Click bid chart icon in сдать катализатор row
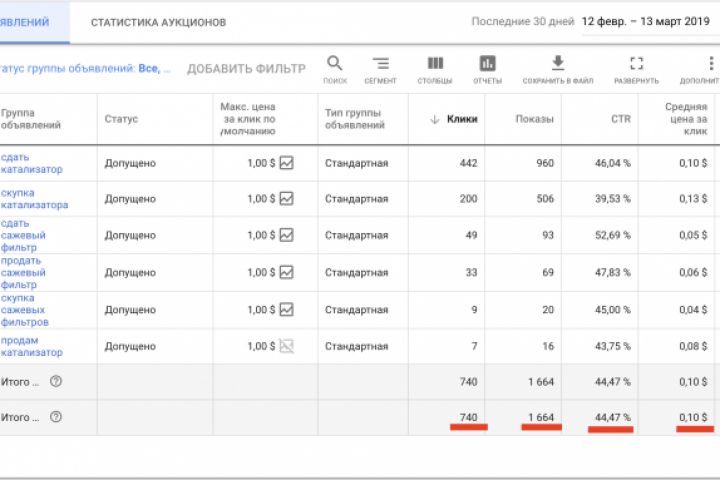This screenshot has height=480, width=720. click(287, 162)
